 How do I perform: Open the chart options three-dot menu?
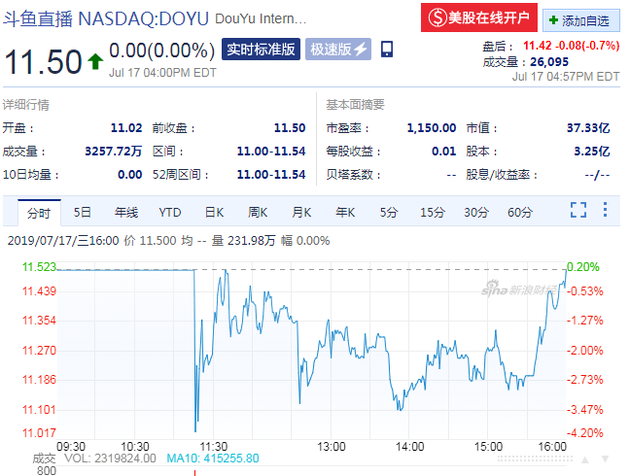(605, 210)
